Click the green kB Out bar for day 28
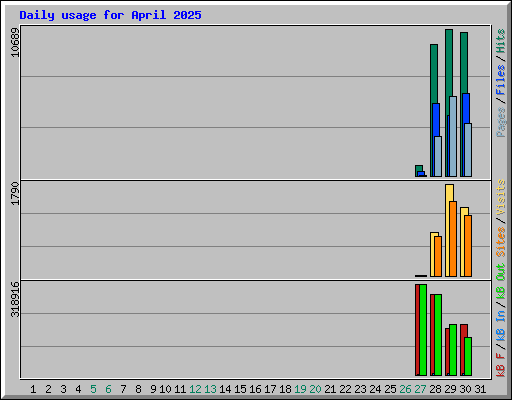Image resolution: width=512 pixels, height=400 pixels. (438, 335)
